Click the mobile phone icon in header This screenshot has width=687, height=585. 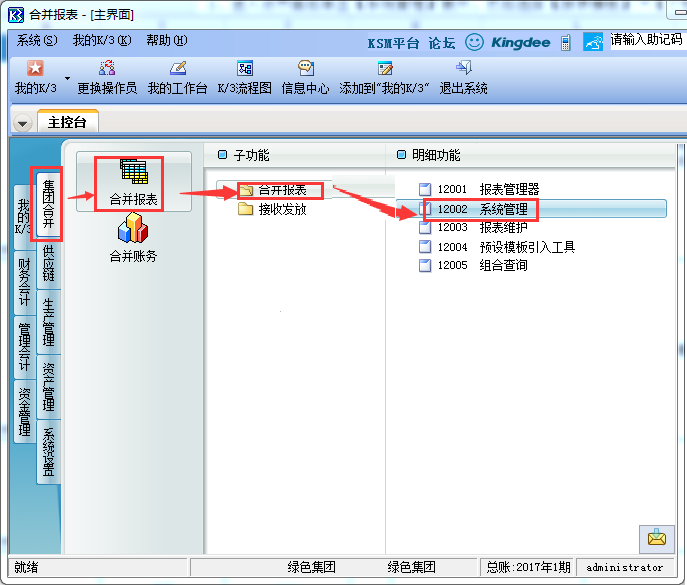tap(566, 43)
